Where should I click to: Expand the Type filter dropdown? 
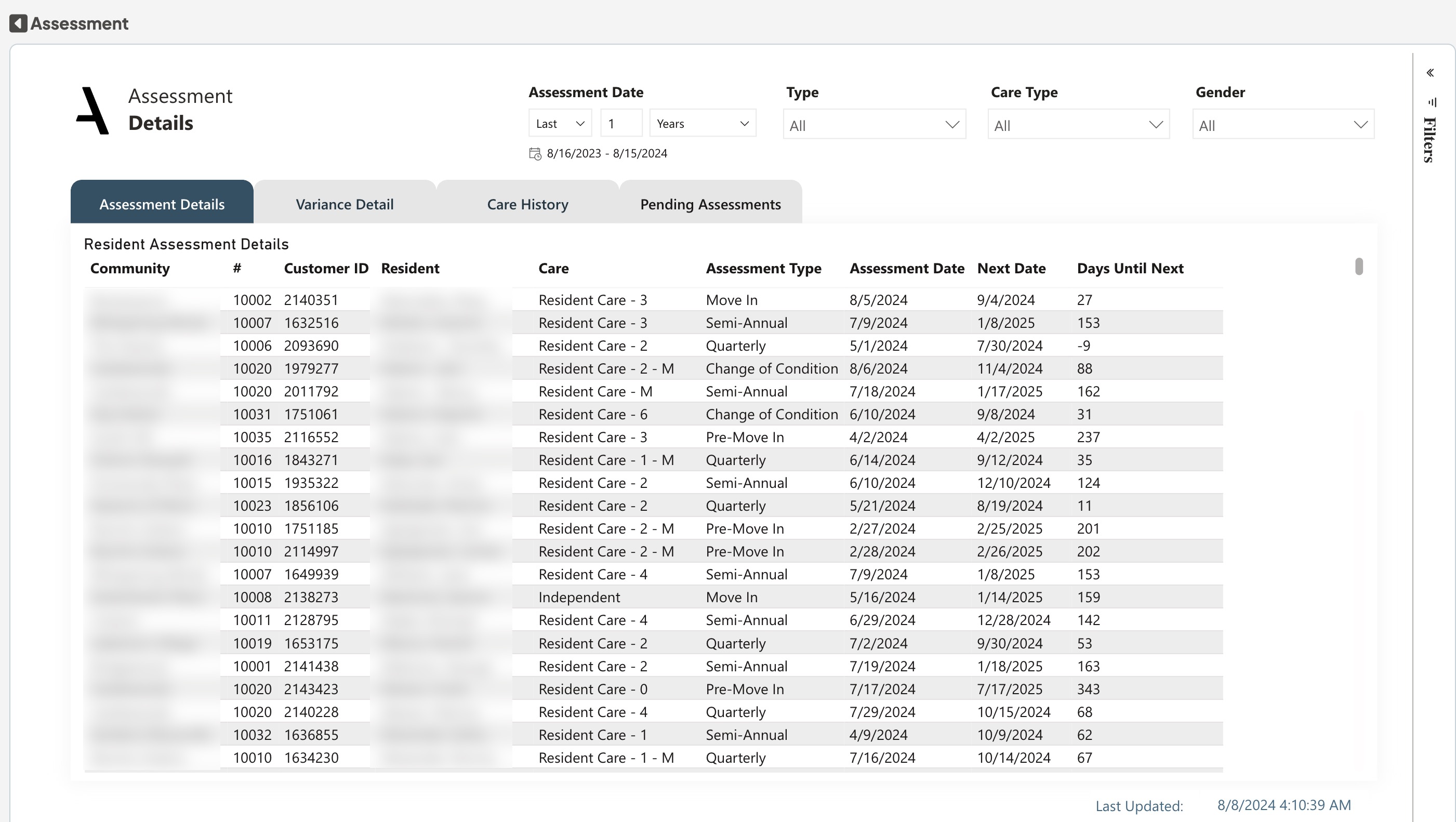pyautogui.click(x=874, y=125)
